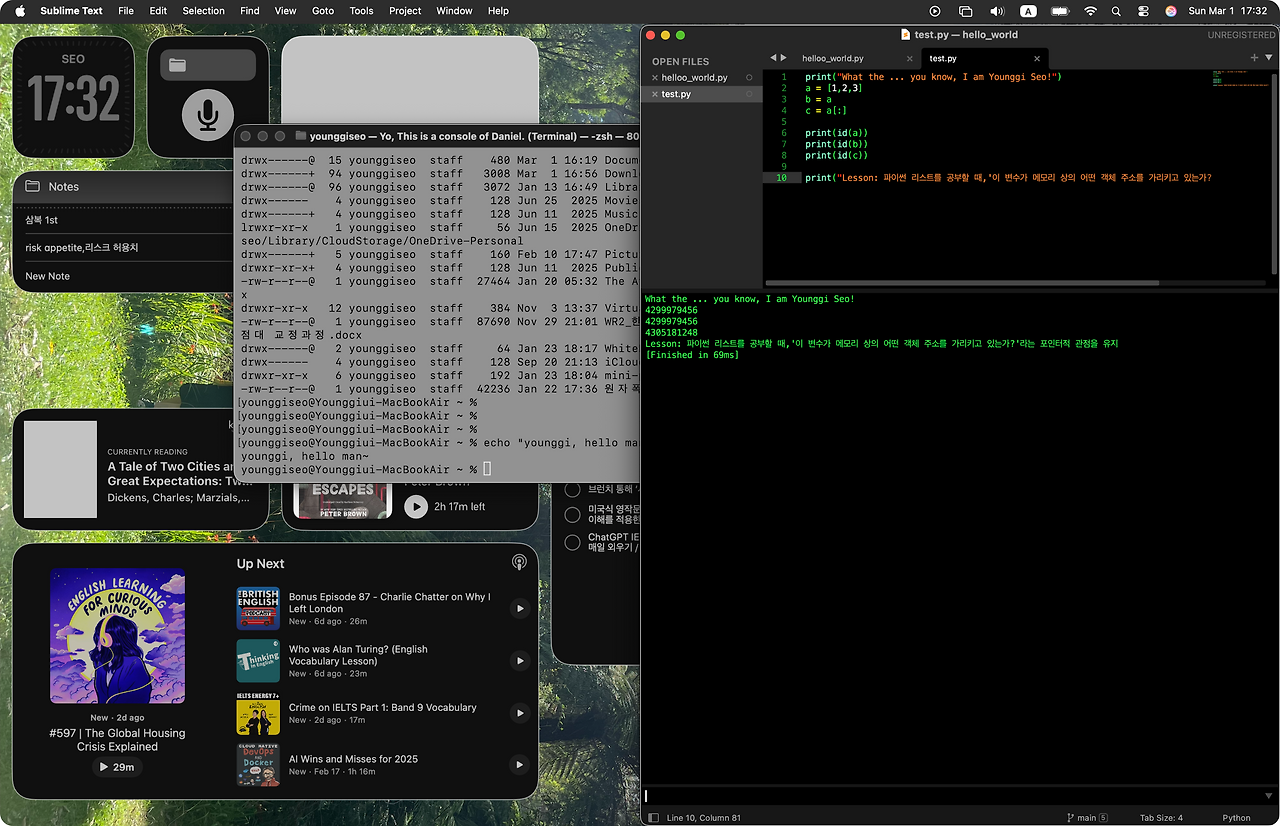Click the next tab arrow in the tab bar
Image resolution: width=1280 pixels, height=826 pixels.
[783, 58]
